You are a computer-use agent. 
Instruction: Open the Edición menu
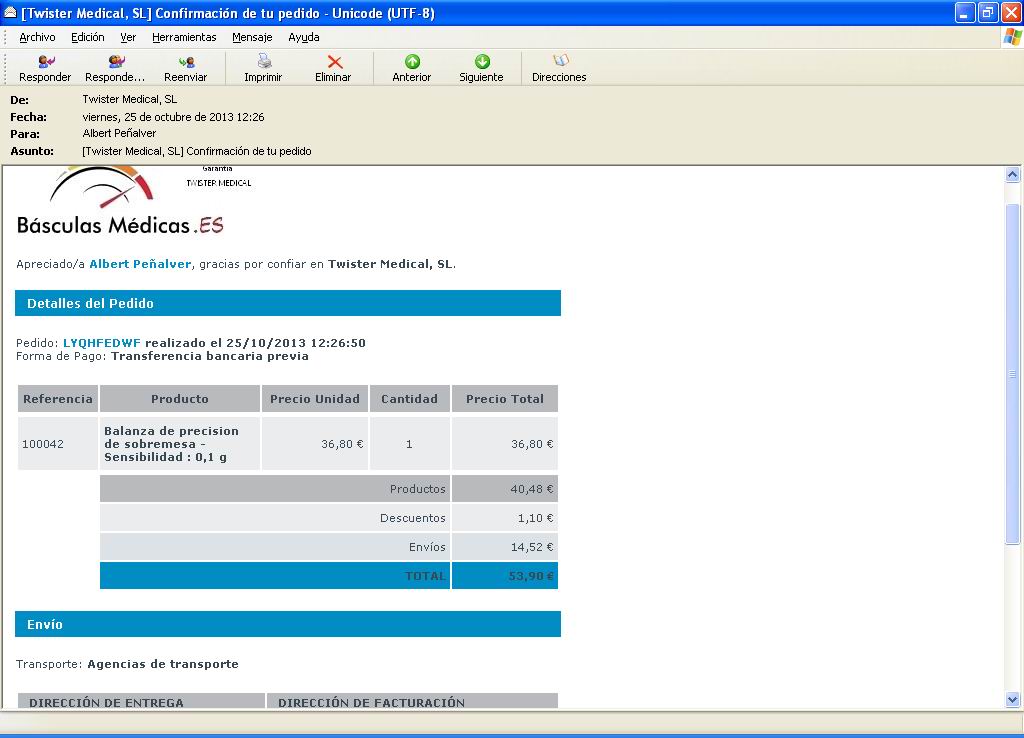click(88, 37)
